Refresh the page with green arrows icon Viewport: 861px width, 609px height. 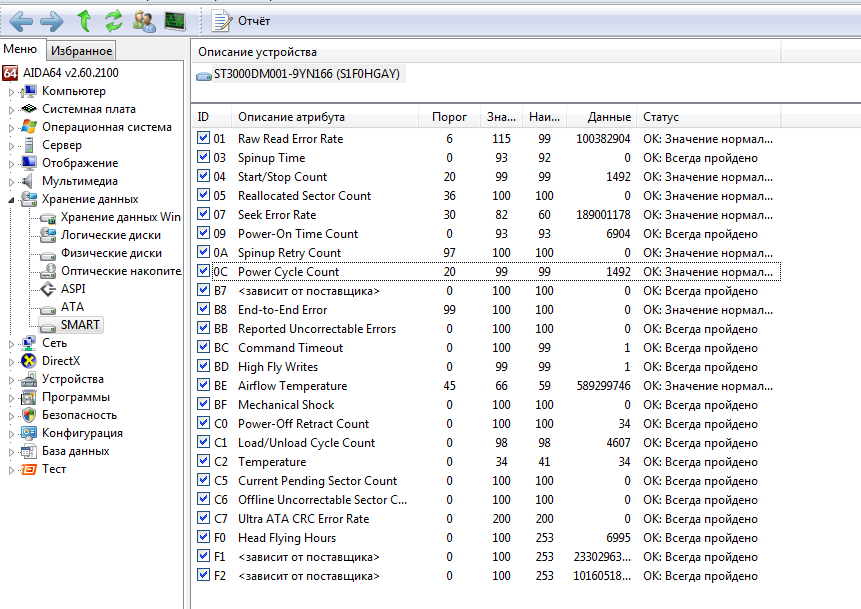(x=114, y=20)
